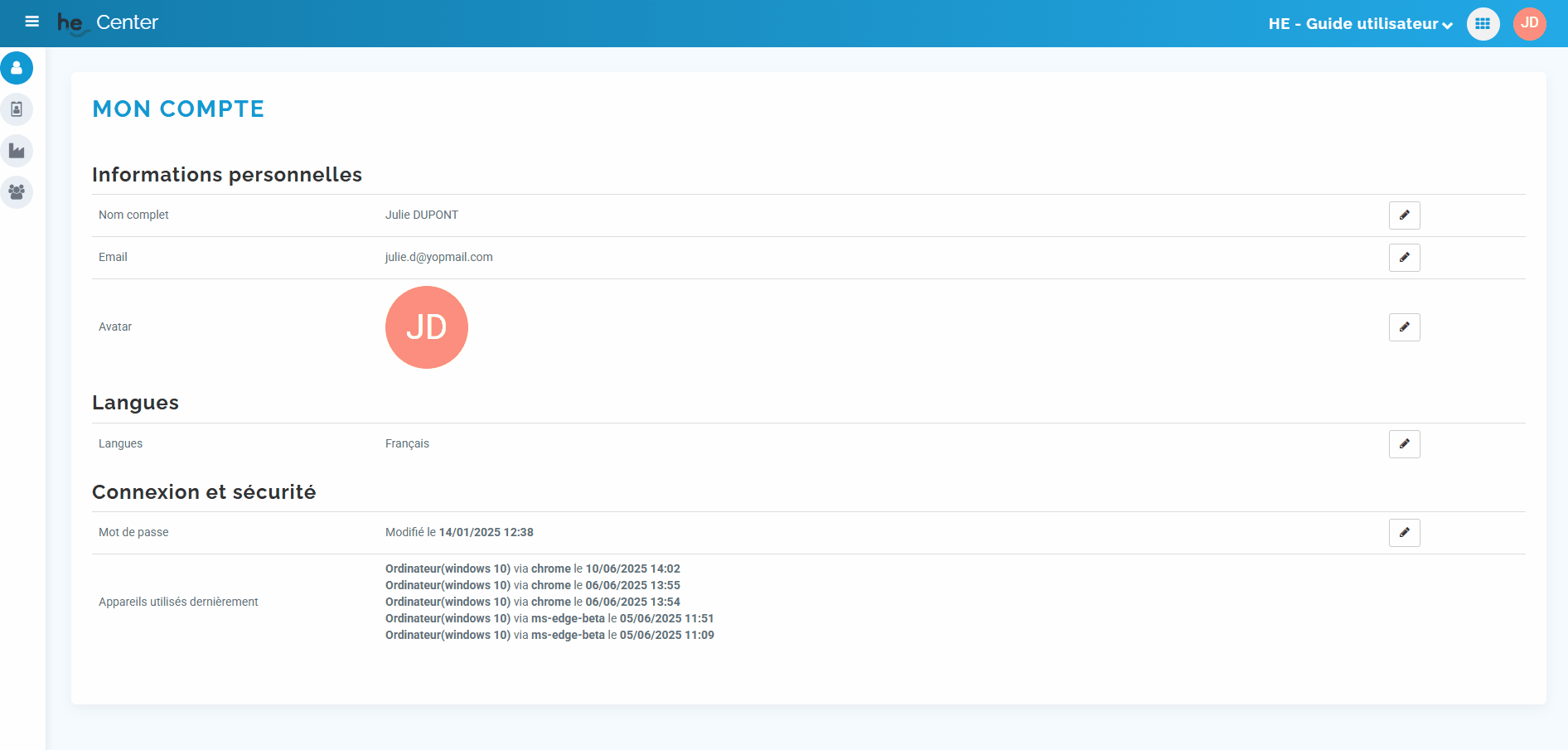Click the Français language value
Screen dimensions: 1568x750
pos(407,444)
